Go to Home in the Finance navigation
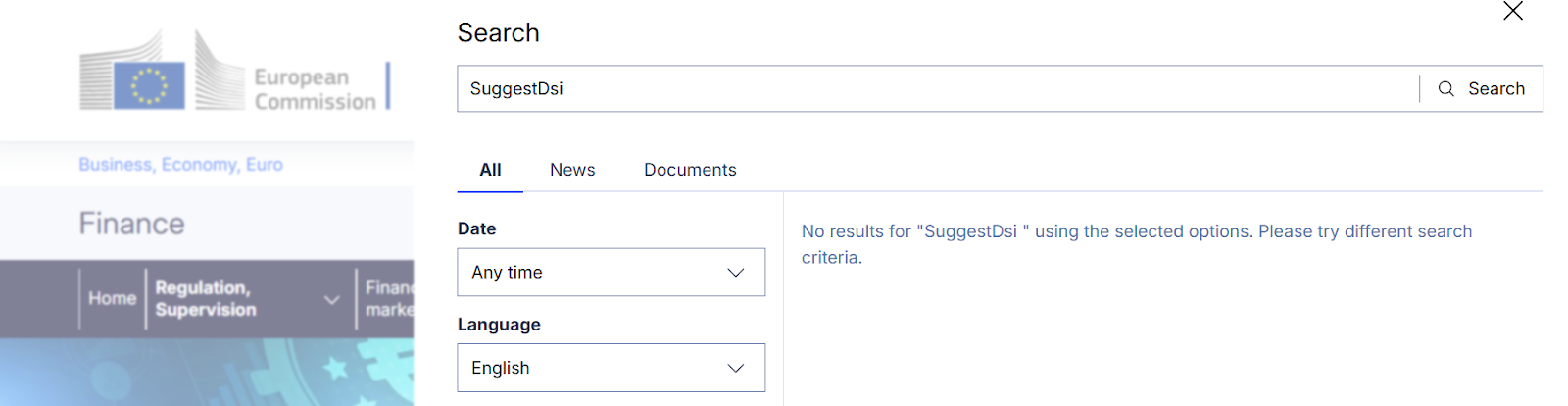 (x=112, y=298)
